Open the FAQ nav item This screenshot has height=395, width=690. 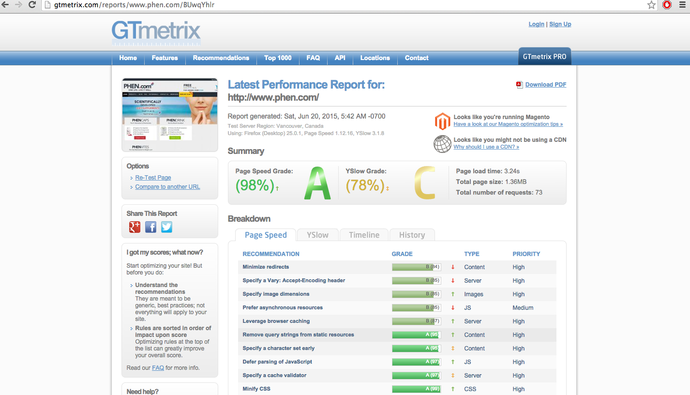[x=313, y=58]
